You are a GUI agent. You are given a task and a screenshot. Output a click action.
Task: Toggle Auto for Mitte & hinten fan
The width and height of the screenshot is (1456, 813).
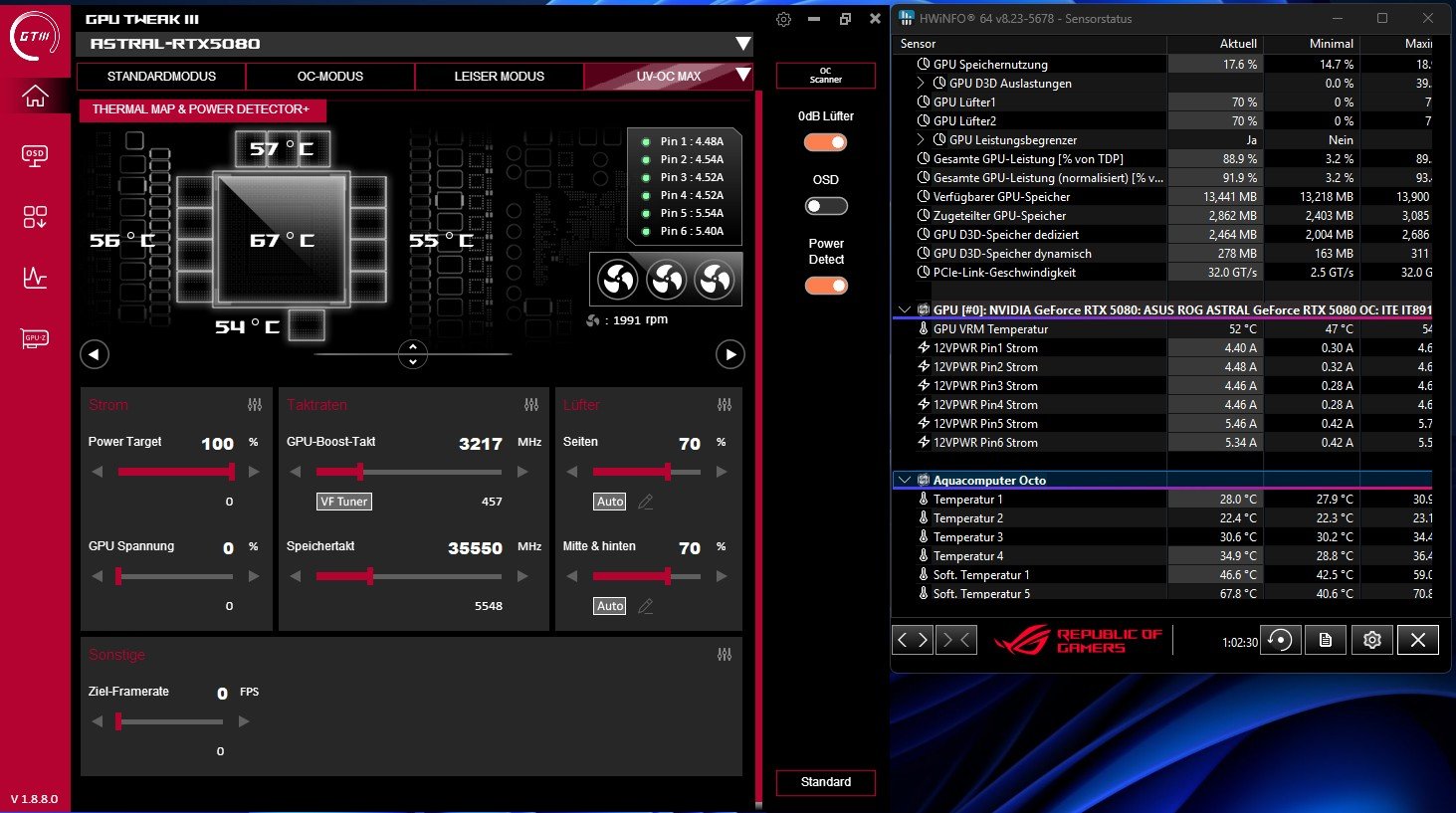point(610,605)
